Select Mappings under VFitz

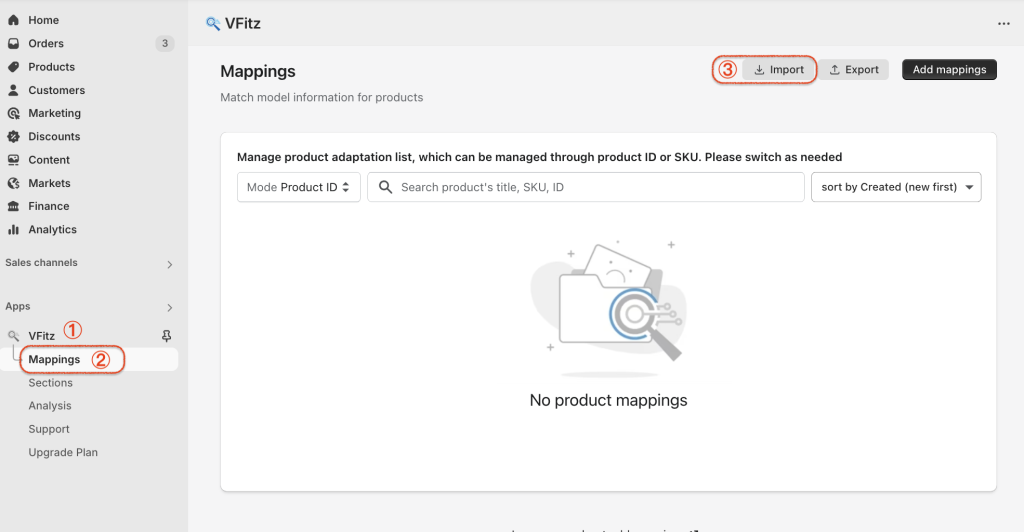[x=54, y=360]
